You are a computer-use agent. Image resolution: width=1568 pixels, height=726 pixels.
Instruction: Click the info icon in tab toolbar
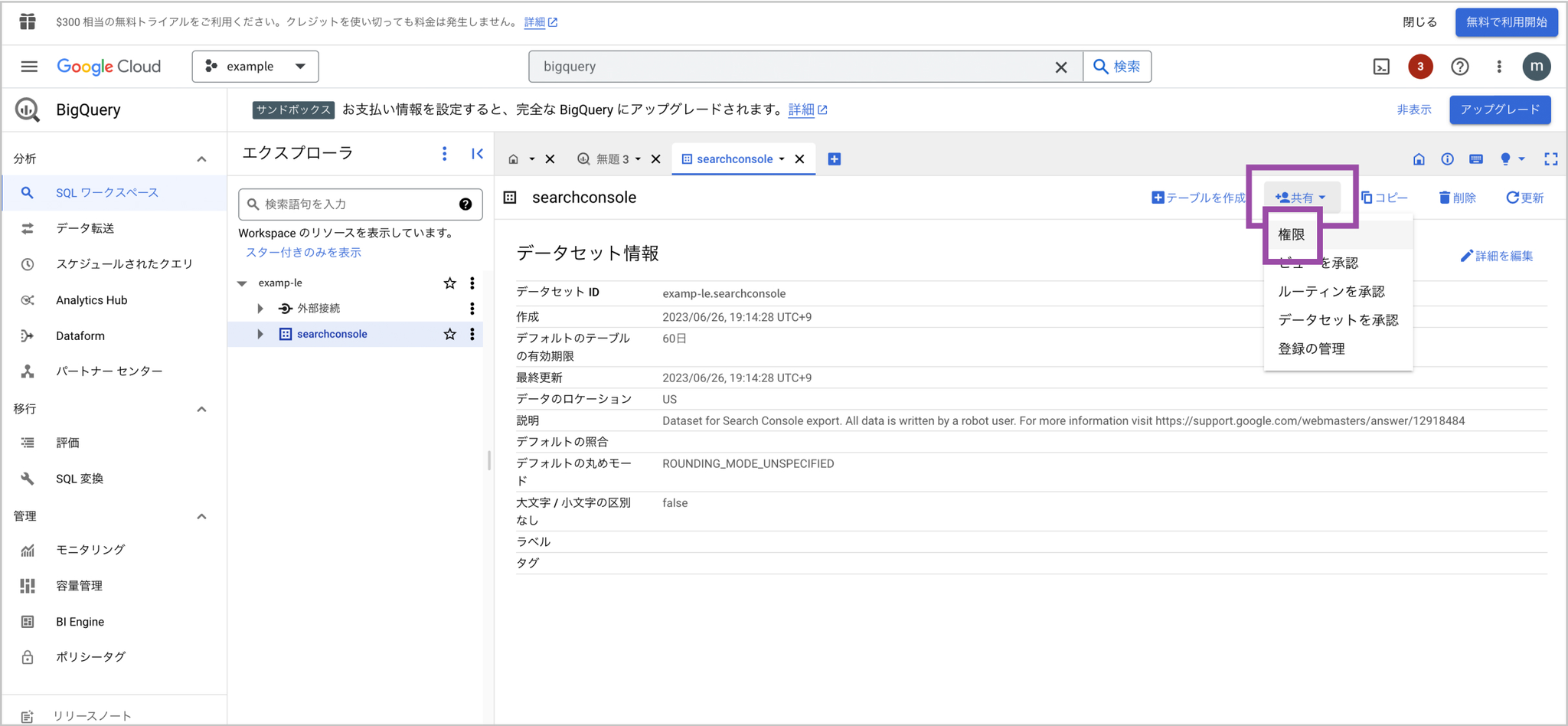click(1447, 159)
